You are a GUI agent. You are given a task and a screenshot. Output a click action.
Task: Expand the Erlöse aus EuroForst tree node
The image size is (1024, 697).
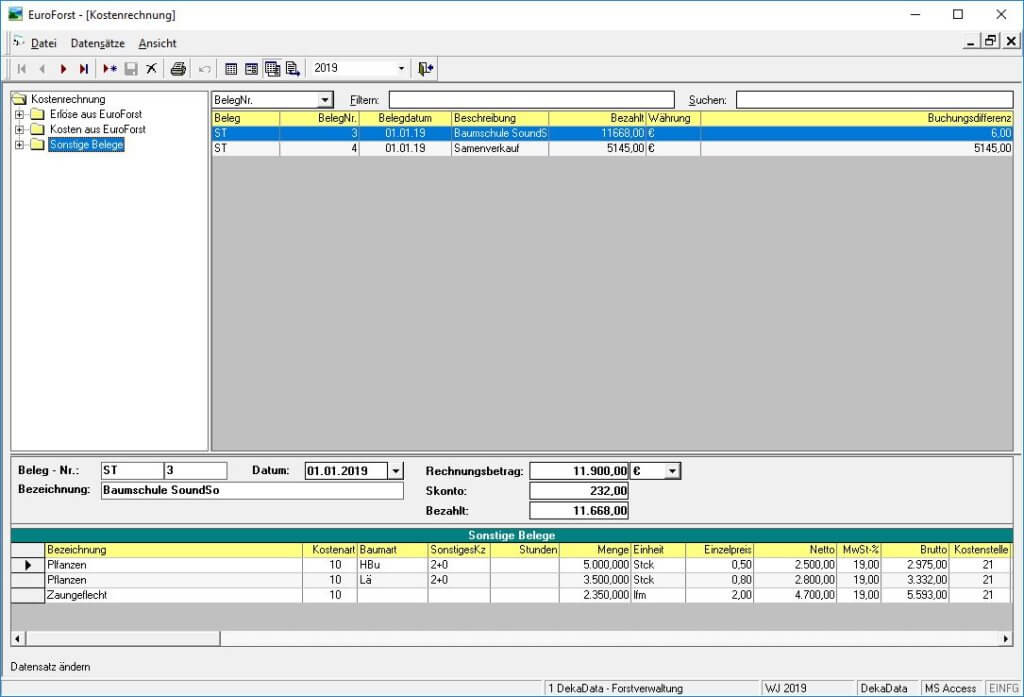(19, 114)
